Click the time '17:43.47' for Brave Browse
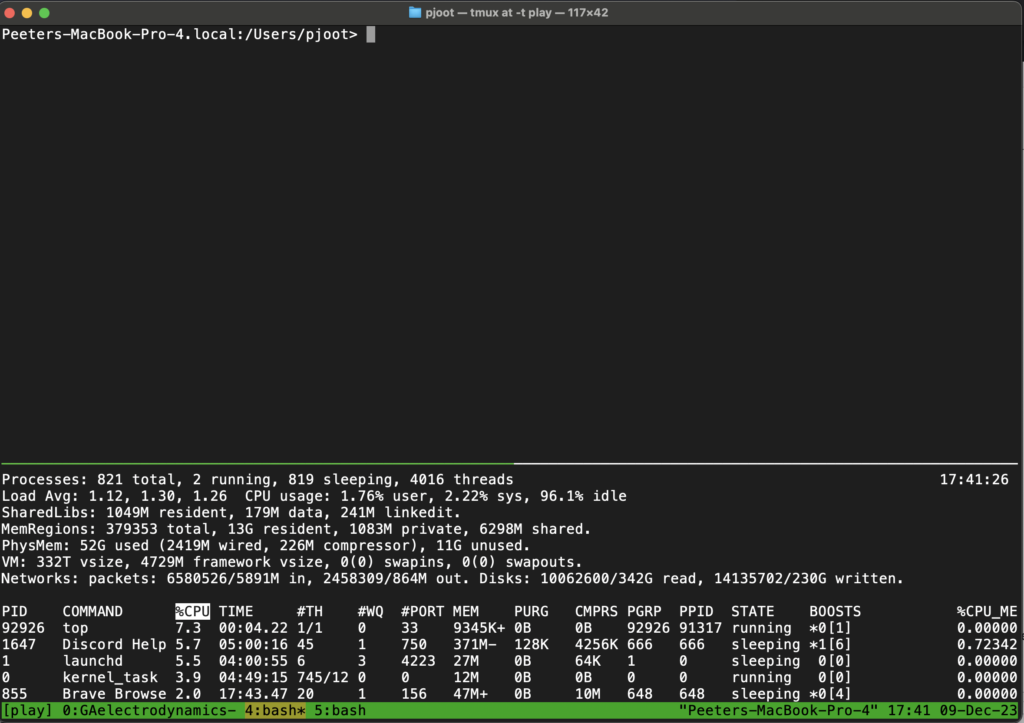 click(253, 694)
